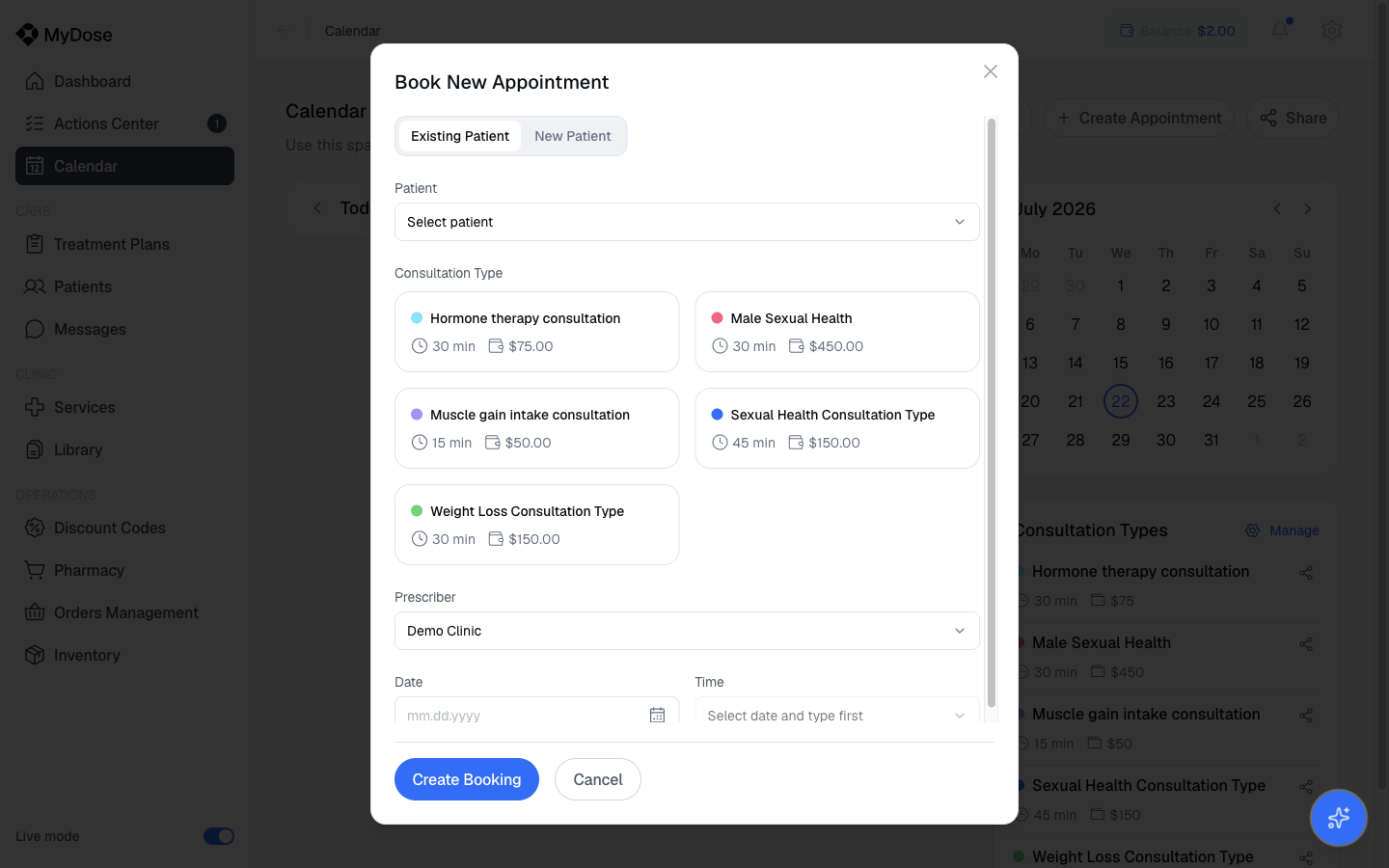Choose Hormone therapy consultation card
This screenshot has width=1389, height=868.
[x=536, y=332]
